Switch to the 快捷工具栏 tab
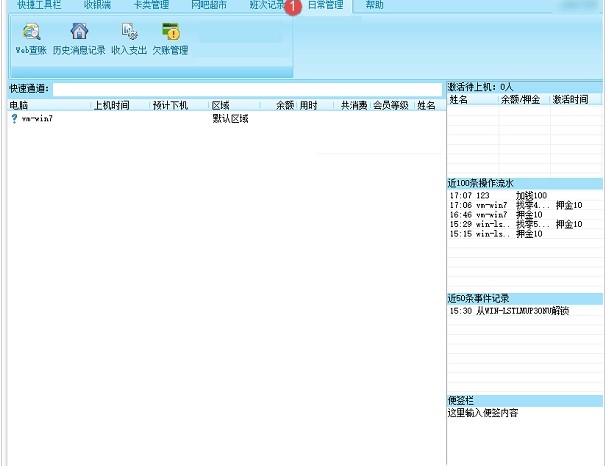Viewport: 608px width, 466px height. coord(39,5)
